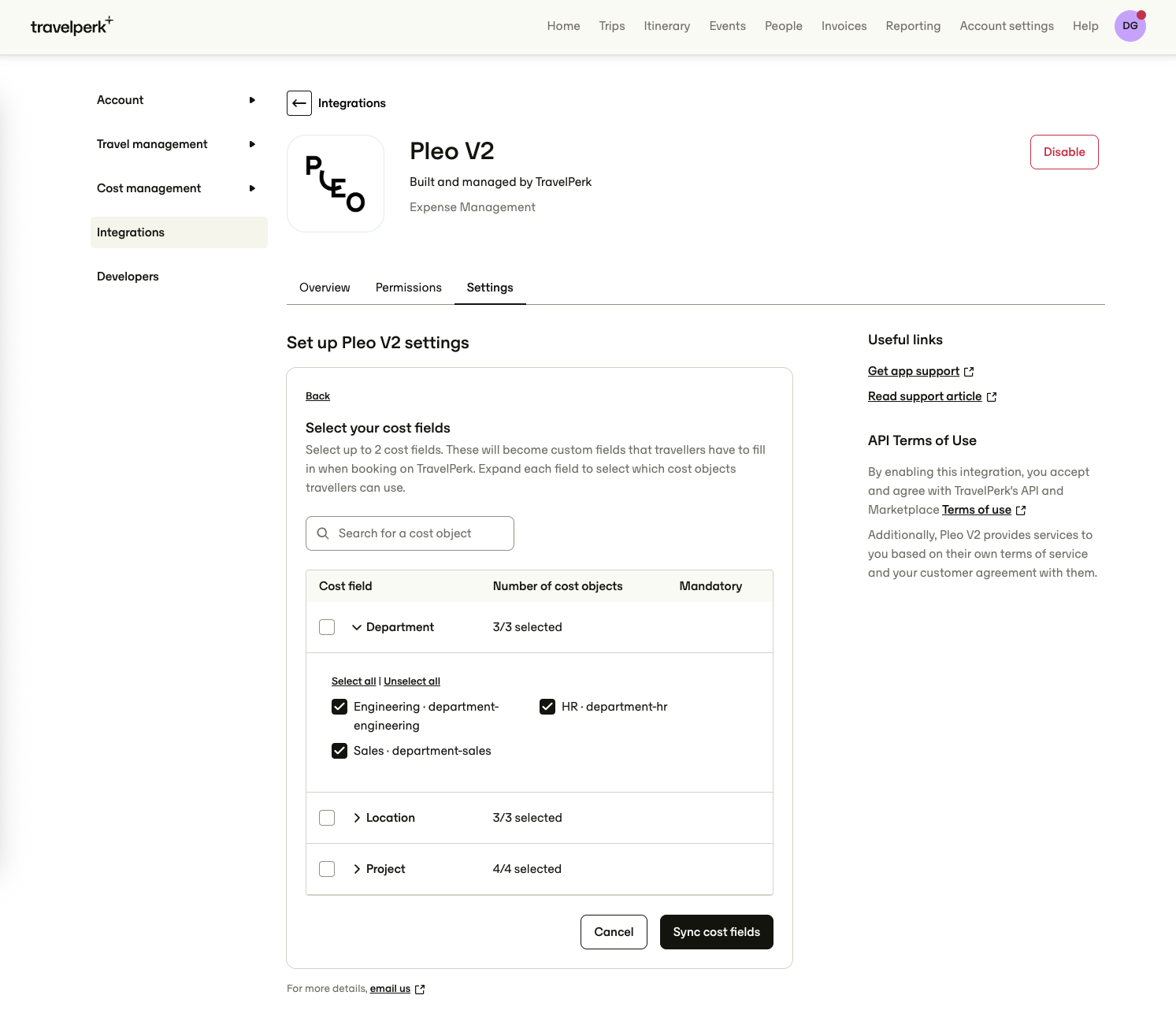Select Developers in the sidebar
Image resolution: width=1176 pixels, height=1025 pixels.
(128, 277)
